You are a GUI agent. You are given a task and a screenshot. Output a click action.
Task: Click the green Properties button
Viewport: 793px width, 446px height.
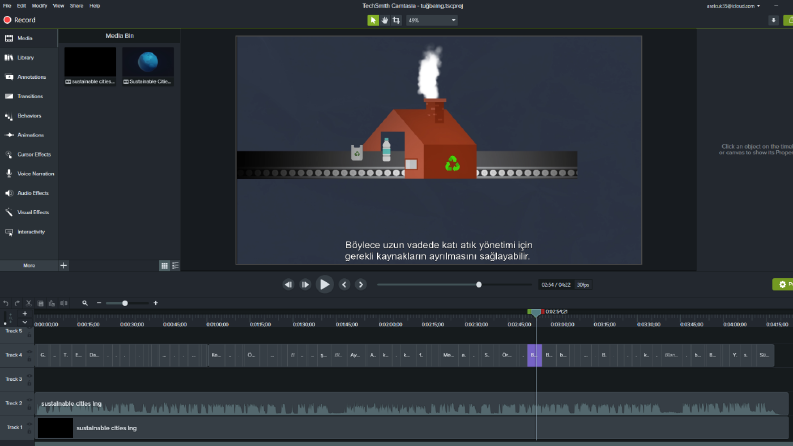pos(783,284)
